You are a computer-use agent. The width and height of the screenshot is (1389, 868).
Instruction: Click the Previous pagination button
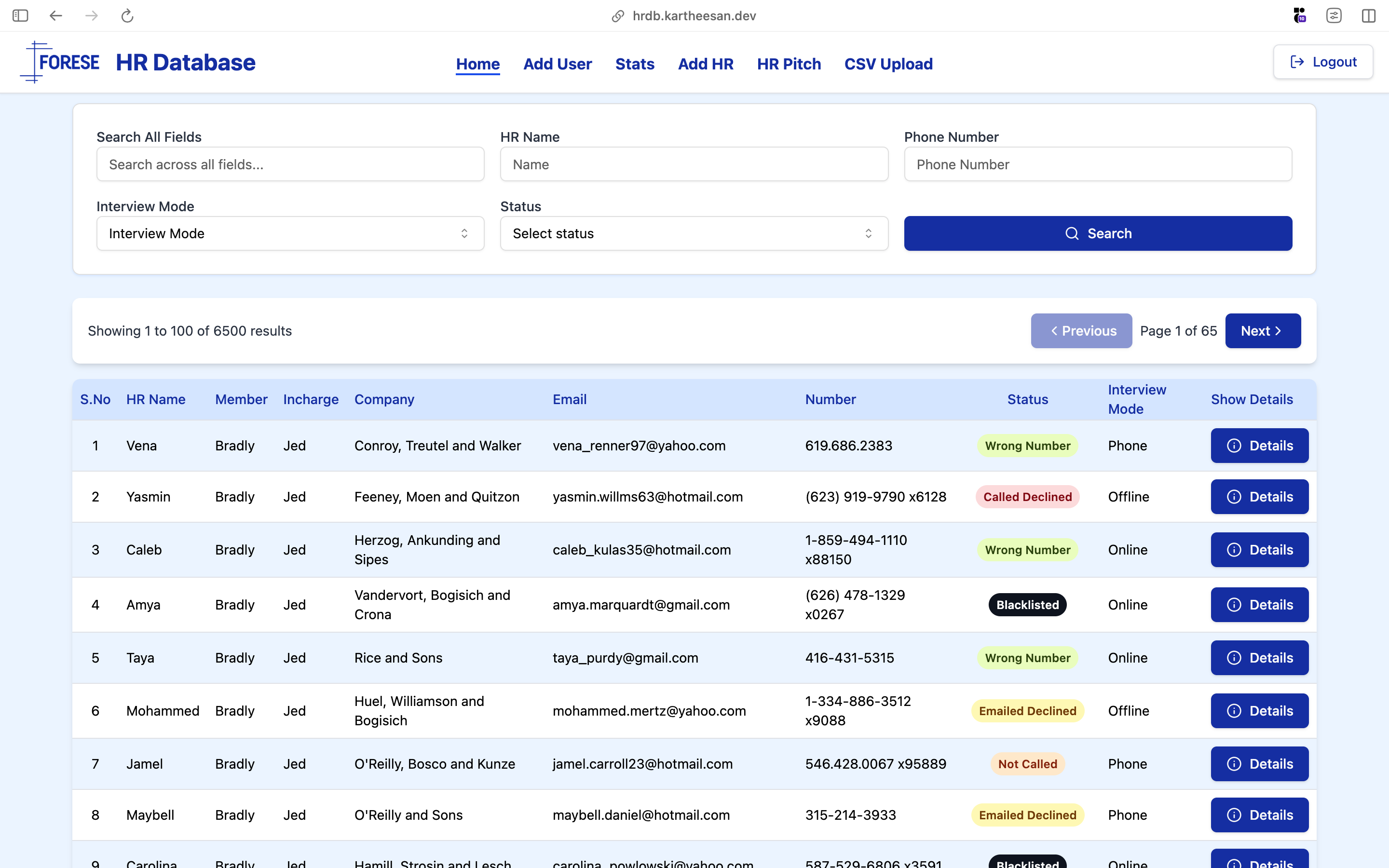pos(1081,331)
